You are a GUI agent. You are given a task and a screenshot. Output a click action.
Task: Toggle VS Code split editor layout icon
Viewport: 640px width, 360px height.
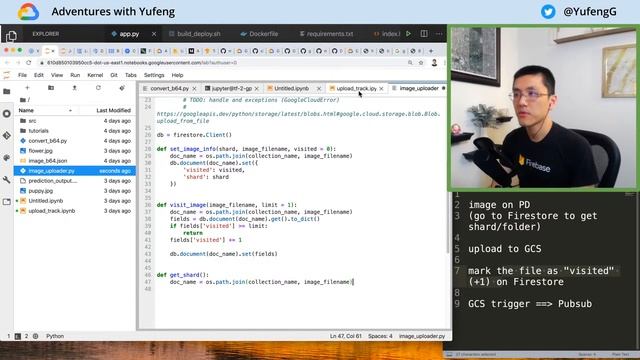click(424, 34)
